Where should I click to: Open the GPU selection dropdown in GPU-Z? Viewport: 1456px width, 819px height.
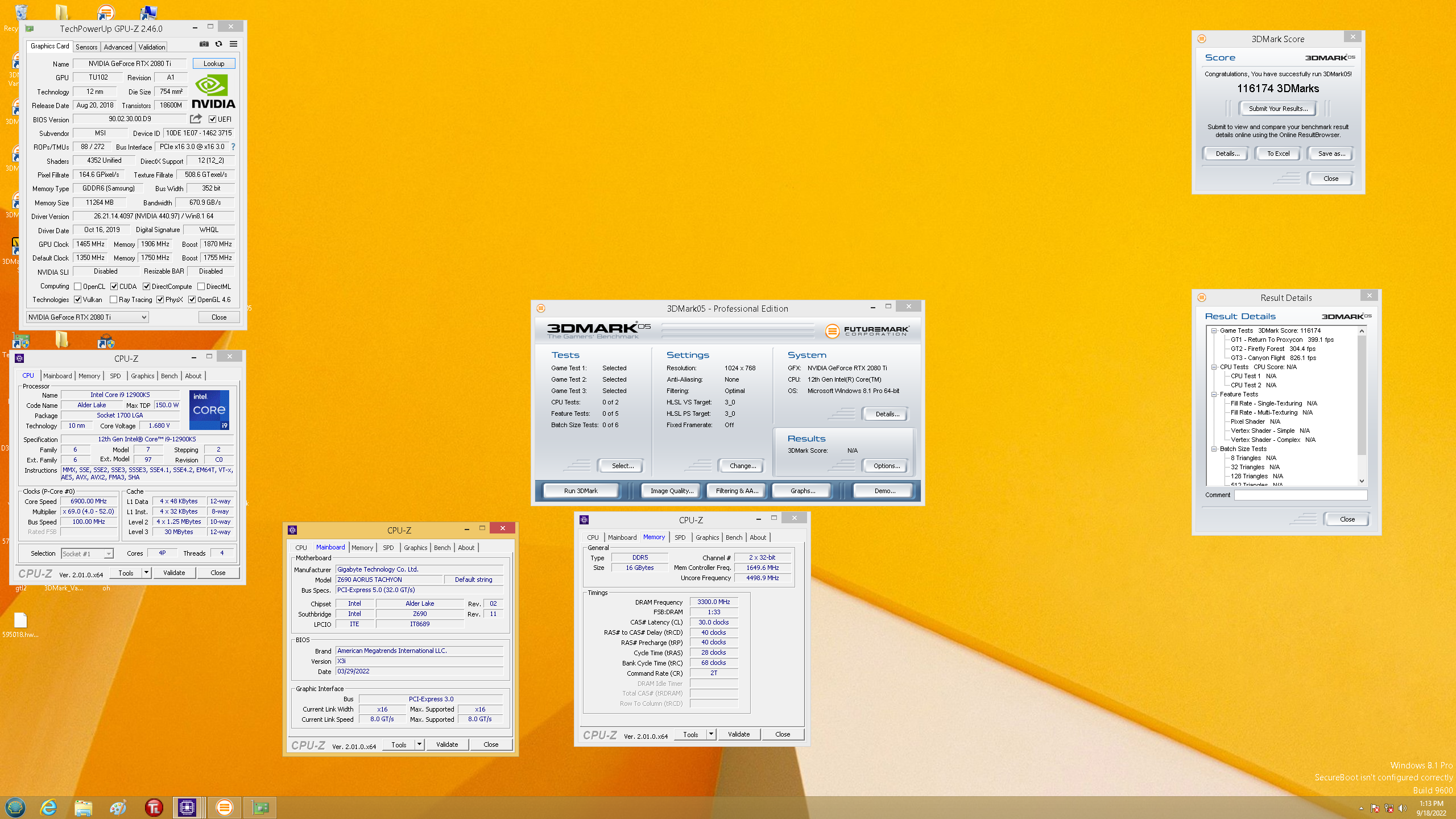point(88,317)
